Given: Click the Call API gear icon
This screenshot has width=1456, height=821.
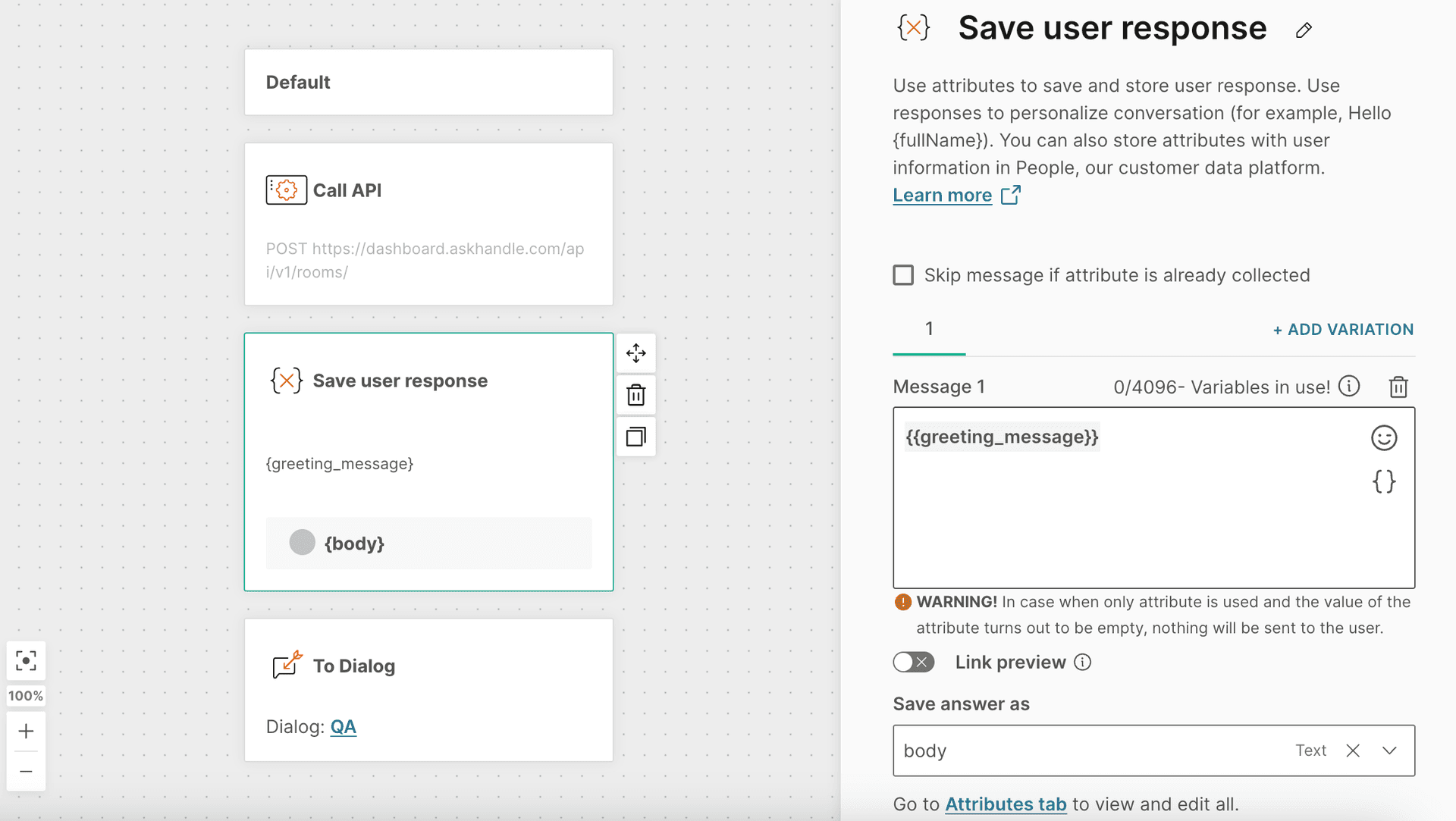Looking at the screenshot, I should pyautogui.click(x=285, y=190).
